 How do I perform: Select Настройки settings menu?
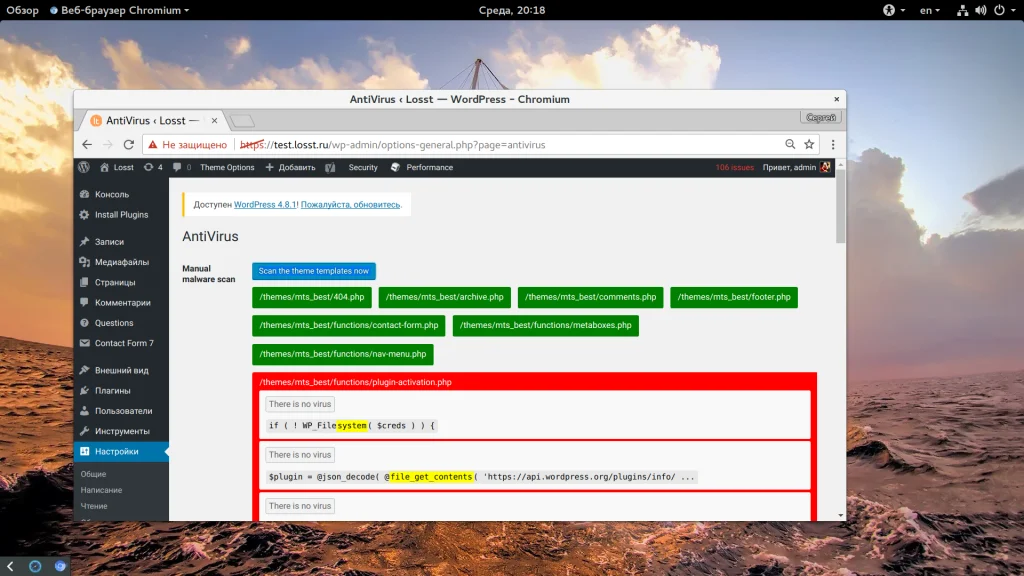coord(121,451)
